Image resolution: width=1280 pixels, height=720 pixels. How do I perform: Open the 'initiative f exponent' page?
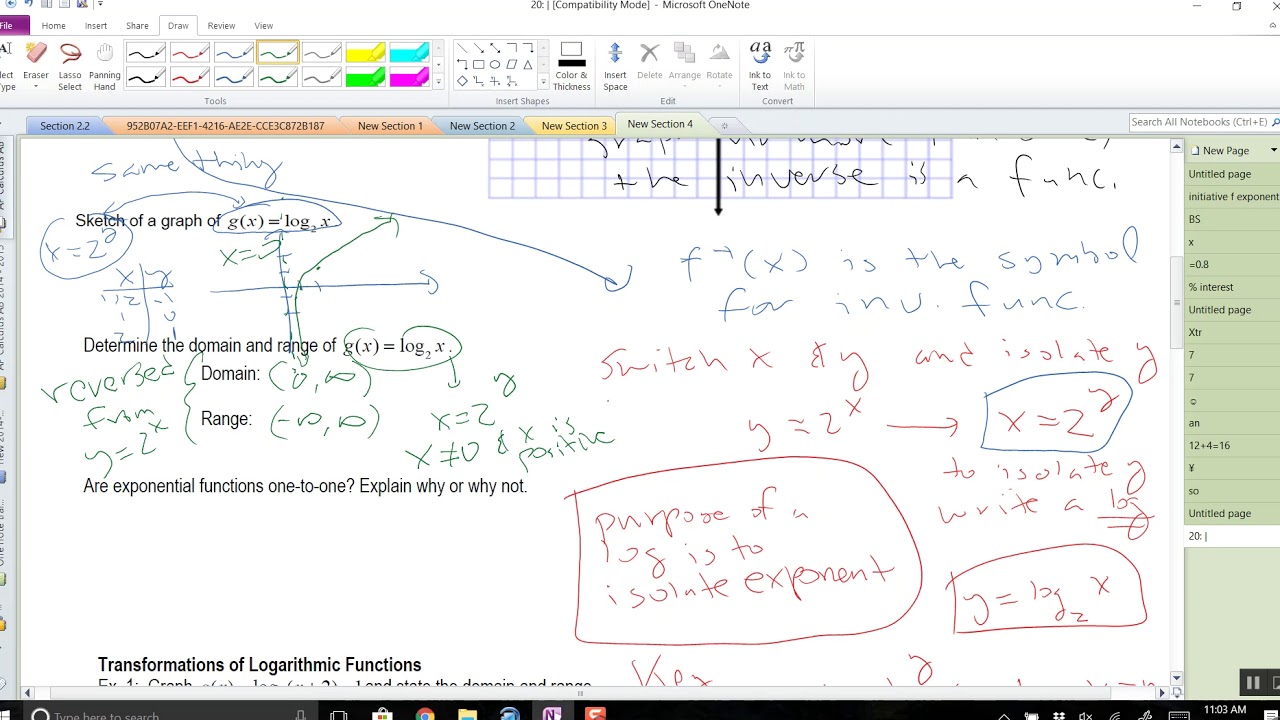[1233, 197]
